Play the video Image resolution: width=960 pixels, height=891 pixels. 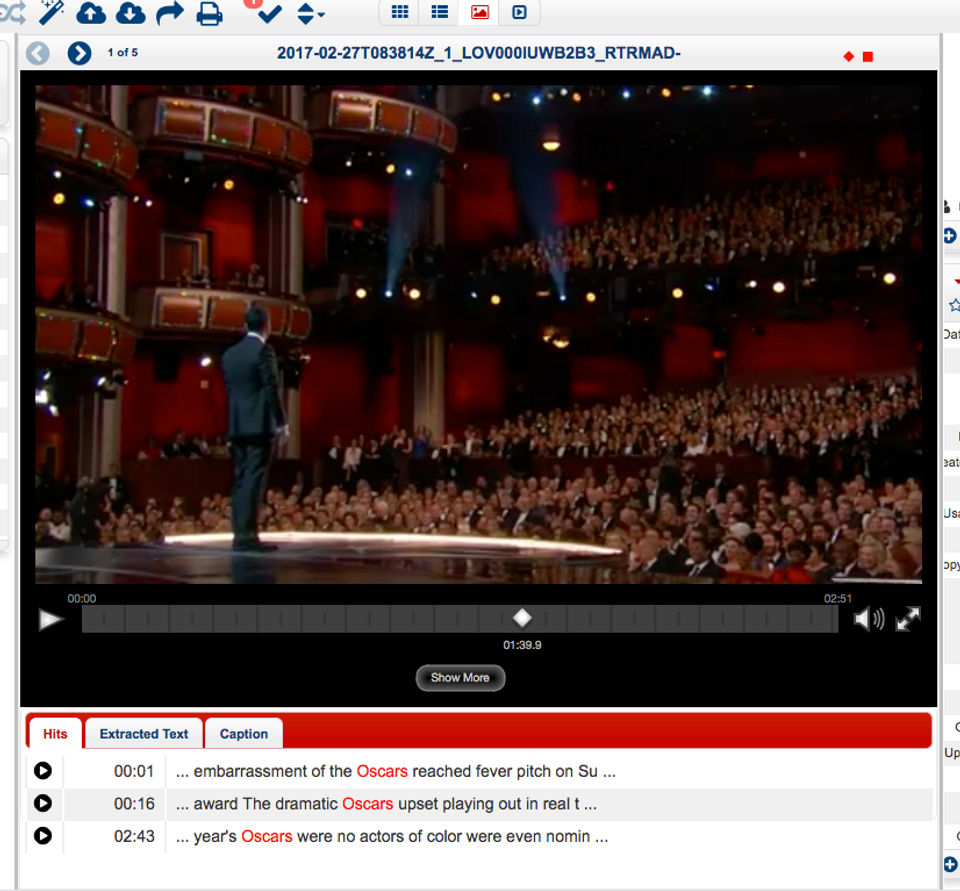click(51, 619)
